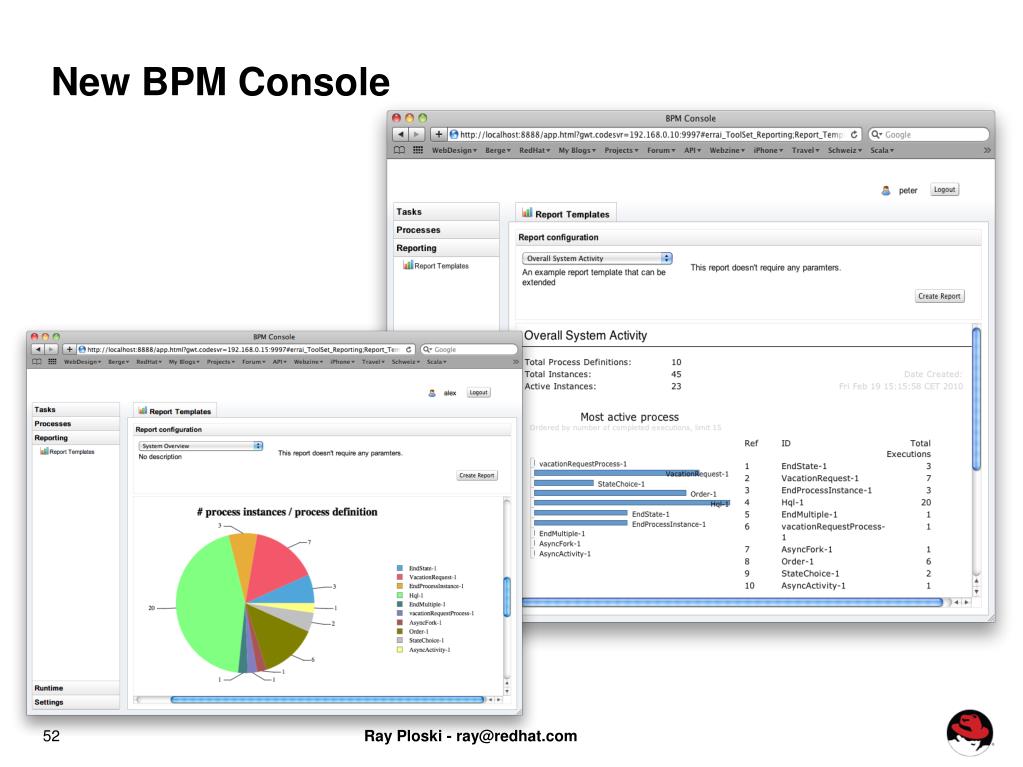Click Back arrow in the alex window
Screen dimensions: 1023x767
tap(38, 350)
